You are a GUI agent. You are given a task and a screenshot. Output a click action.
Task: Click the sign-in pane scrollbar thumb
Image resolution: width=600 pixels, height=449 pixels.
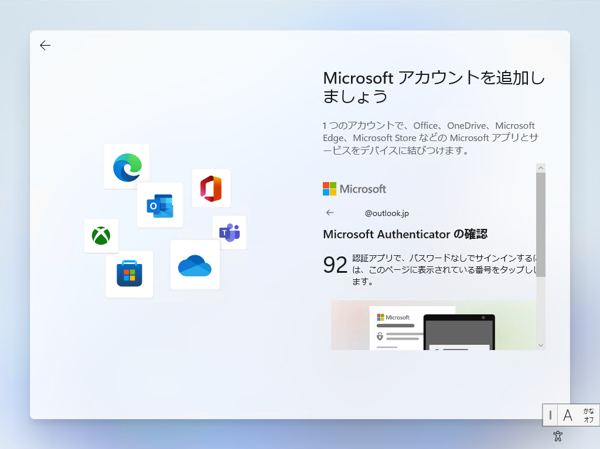[541, 225]
